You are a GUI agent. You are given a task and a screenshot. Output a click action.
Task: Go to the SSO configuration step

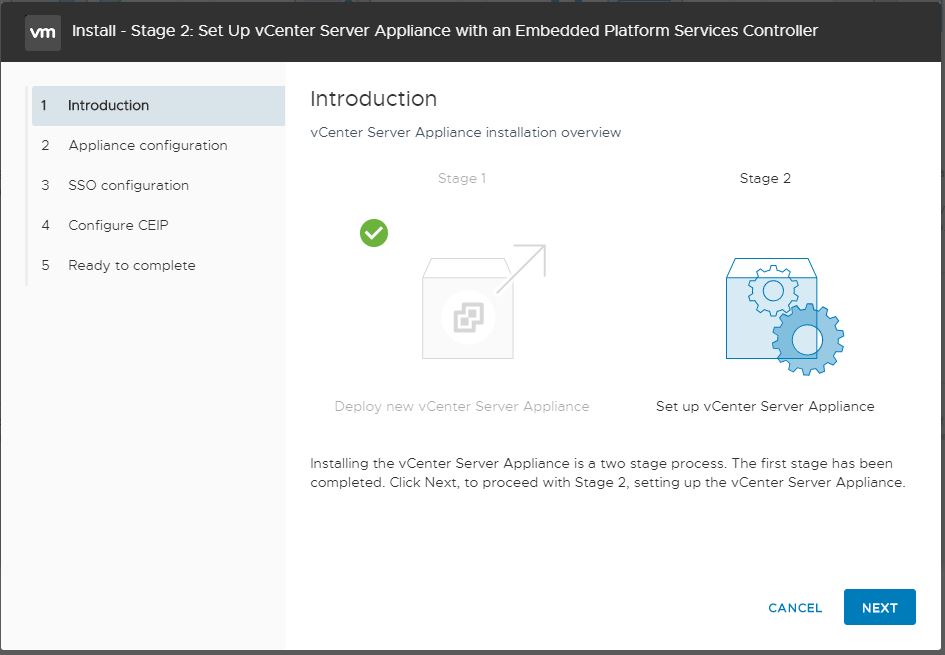coord(158,185)
